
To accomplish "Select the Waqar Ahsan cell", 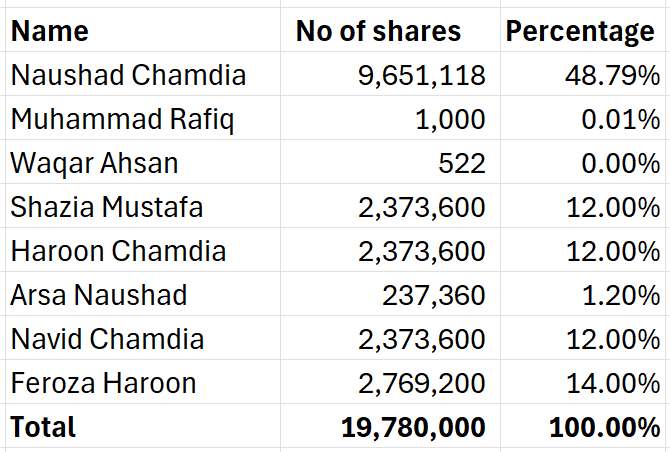I will (97, 163).
